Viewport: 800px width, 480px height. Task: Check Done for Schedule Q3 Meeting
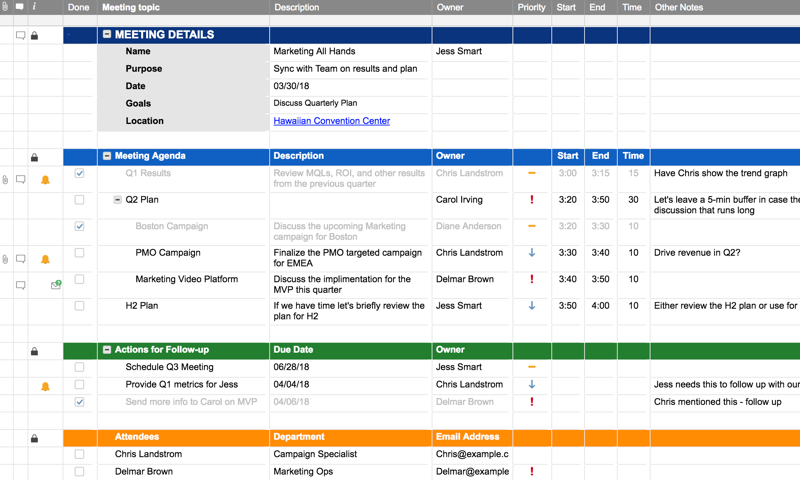[79, 367]
